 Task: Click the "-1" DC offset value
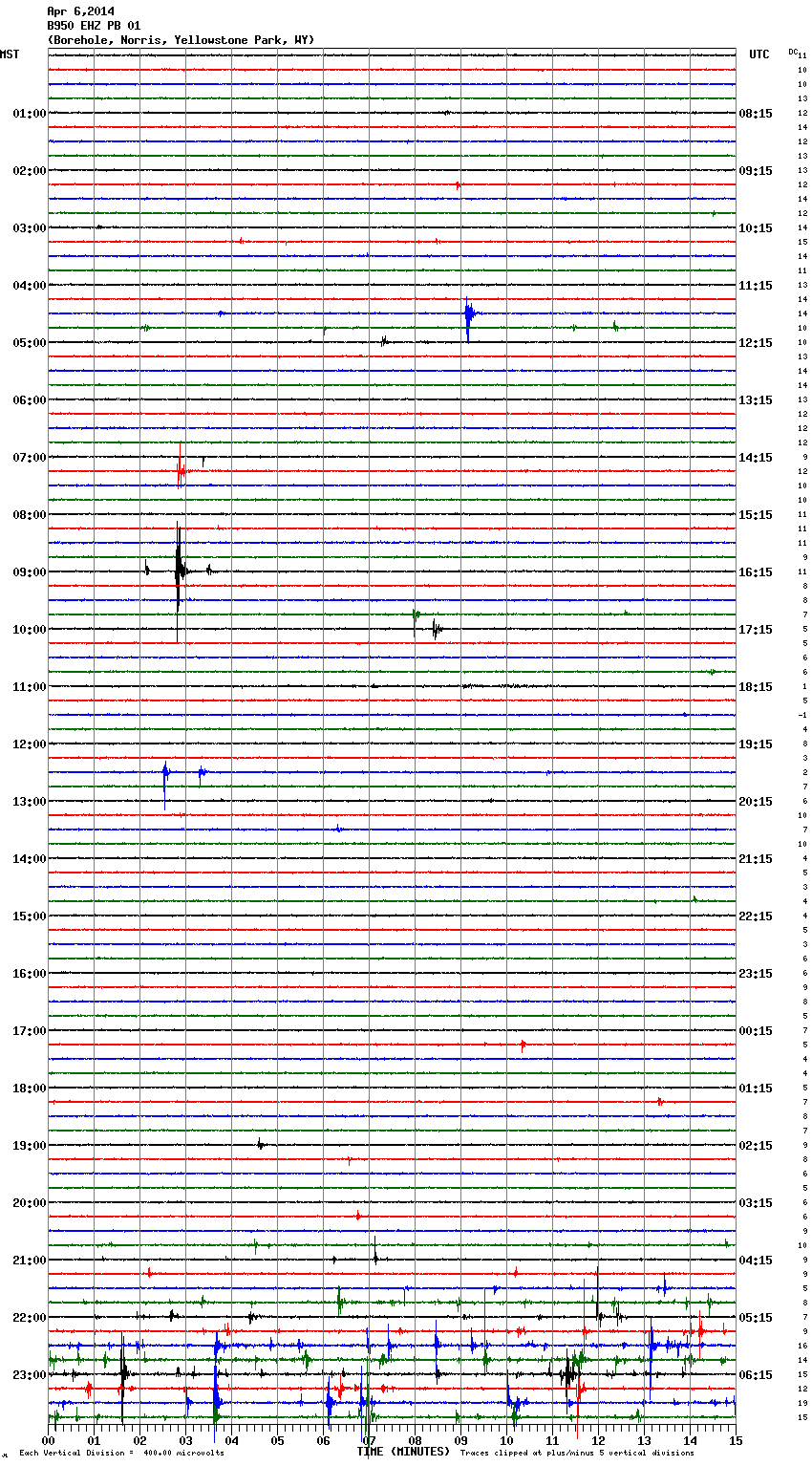pyautogui.click(x=802, y=715)
